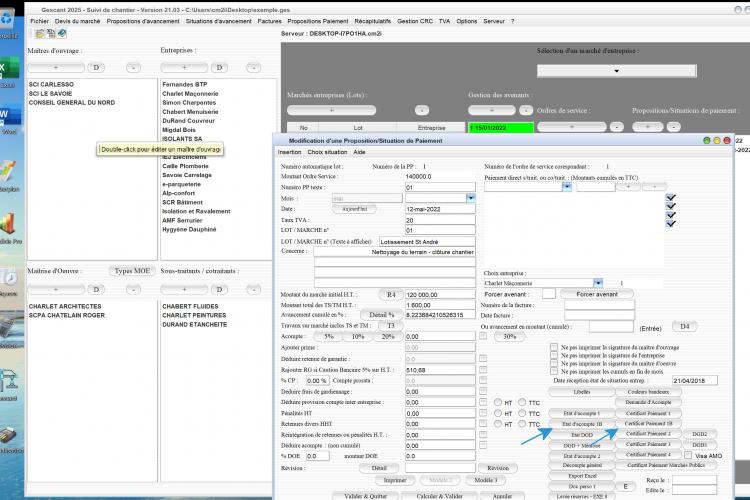This screenshot has height=500, width=750.
Task: Click the '+' button under Sous-traitants / cotraitants
Action: [184, 289]
